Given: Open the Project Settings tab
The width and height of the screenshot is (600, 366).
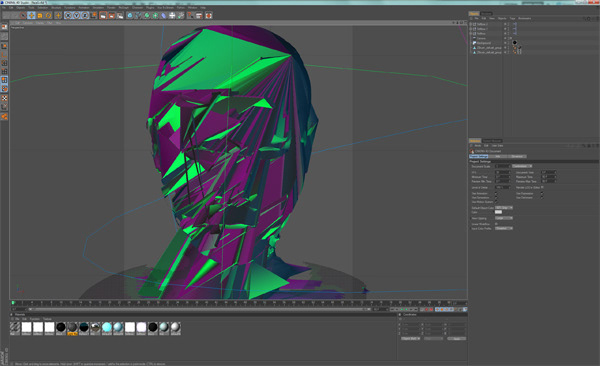Looking at the screenshot, I should coord(479,156).
